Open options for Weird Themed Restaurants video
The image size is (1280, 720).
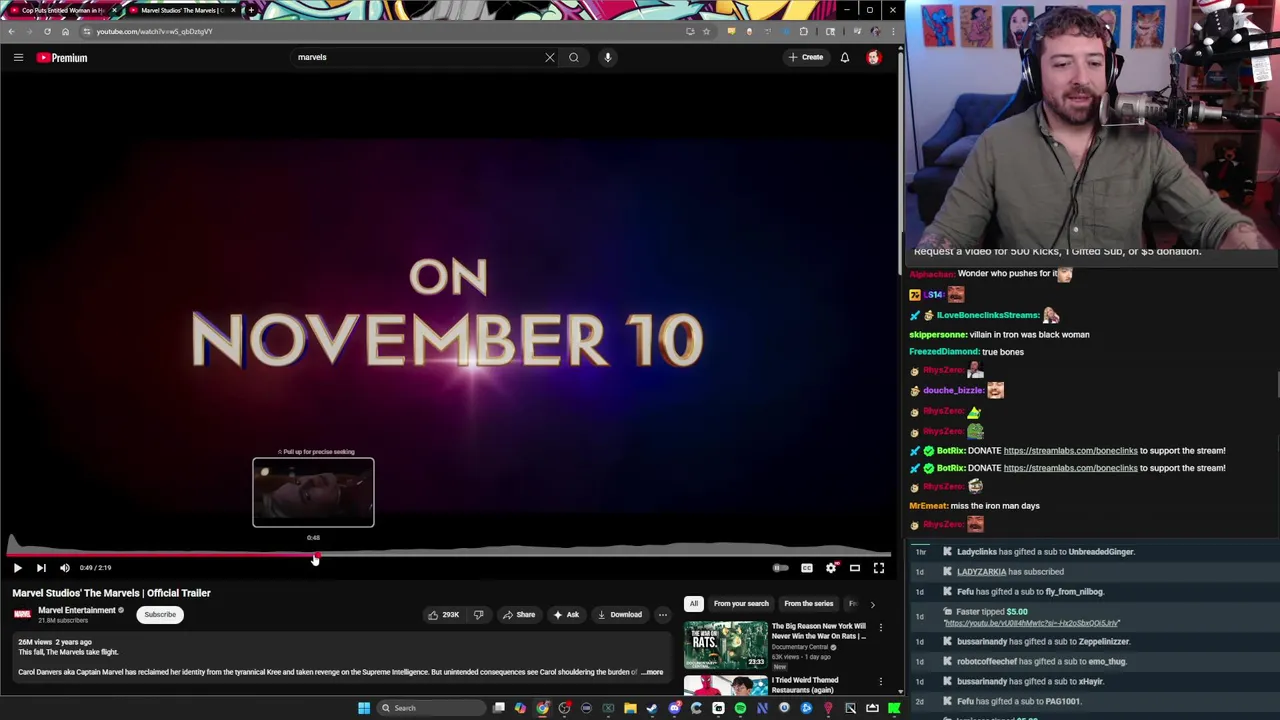pos(881,682)
